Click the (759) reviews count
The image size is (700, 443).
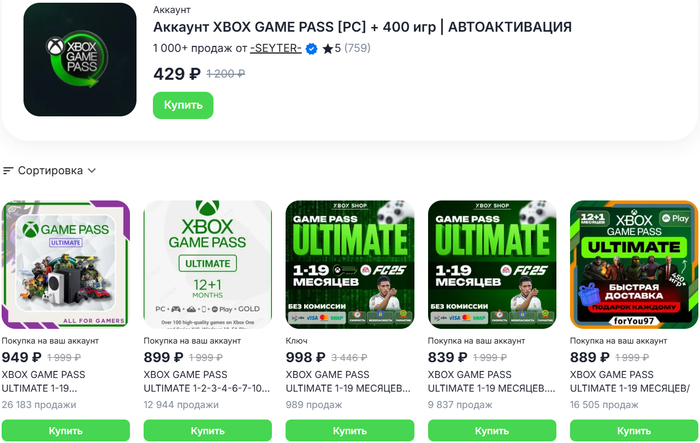click(x=357, y=49)
